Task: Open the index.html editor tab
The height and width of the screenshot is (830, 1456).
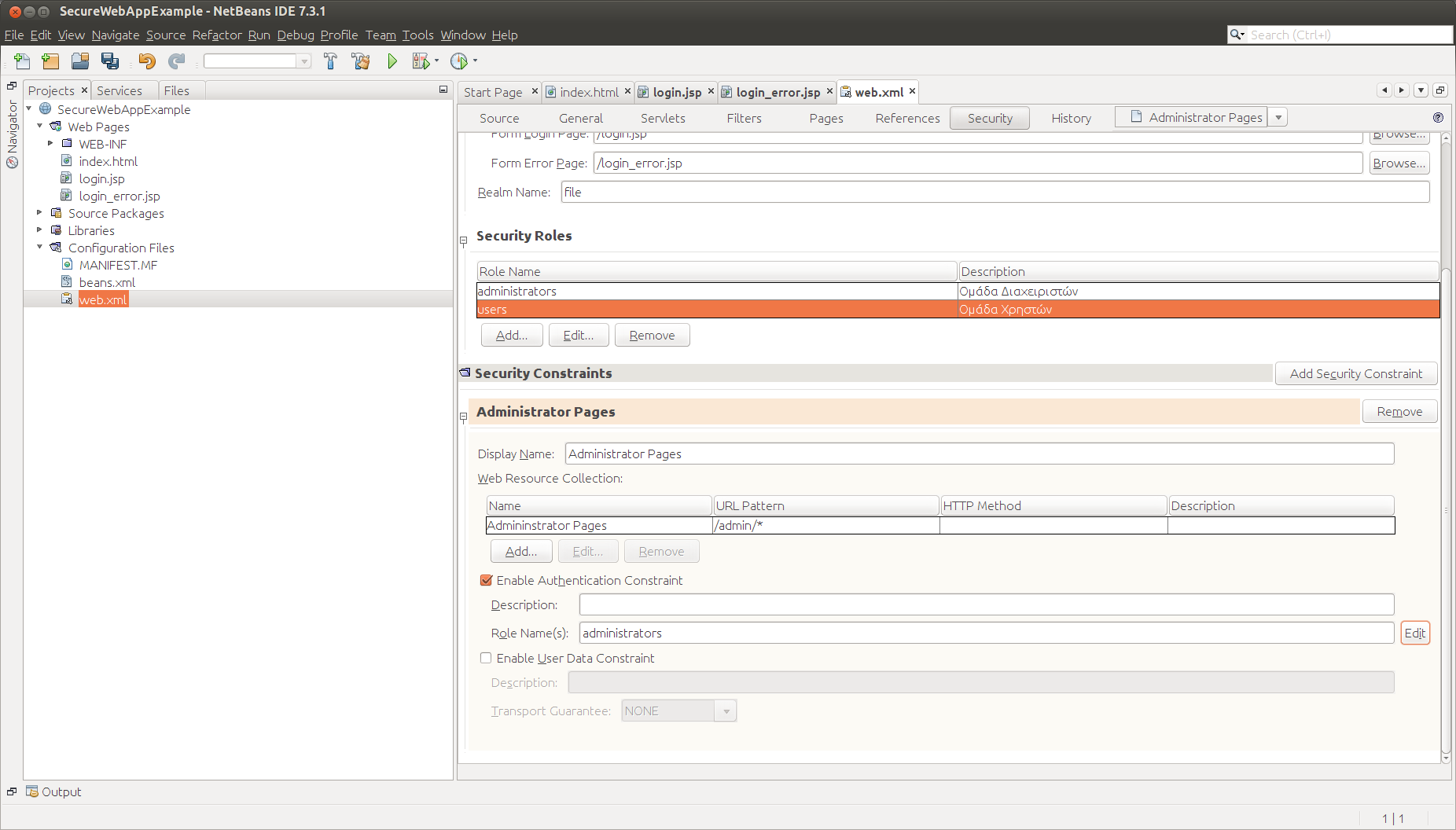Action: (x=589, y=92)
